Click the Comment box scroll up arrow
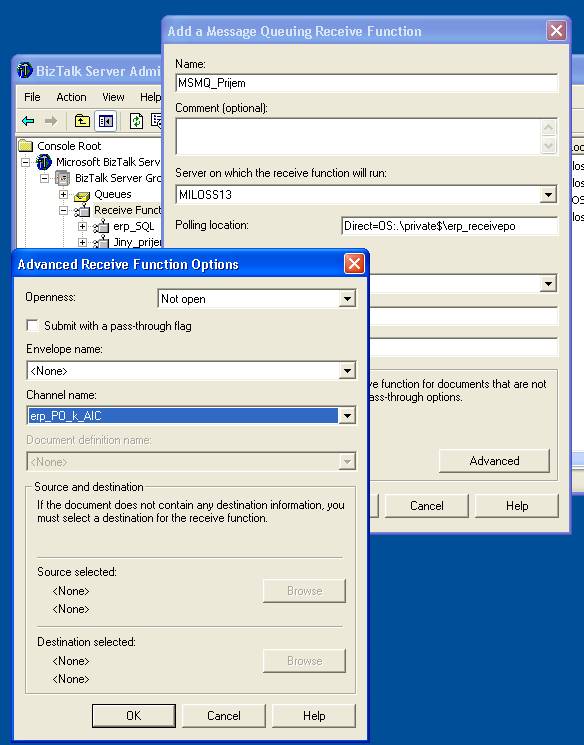 click(548, 127)
